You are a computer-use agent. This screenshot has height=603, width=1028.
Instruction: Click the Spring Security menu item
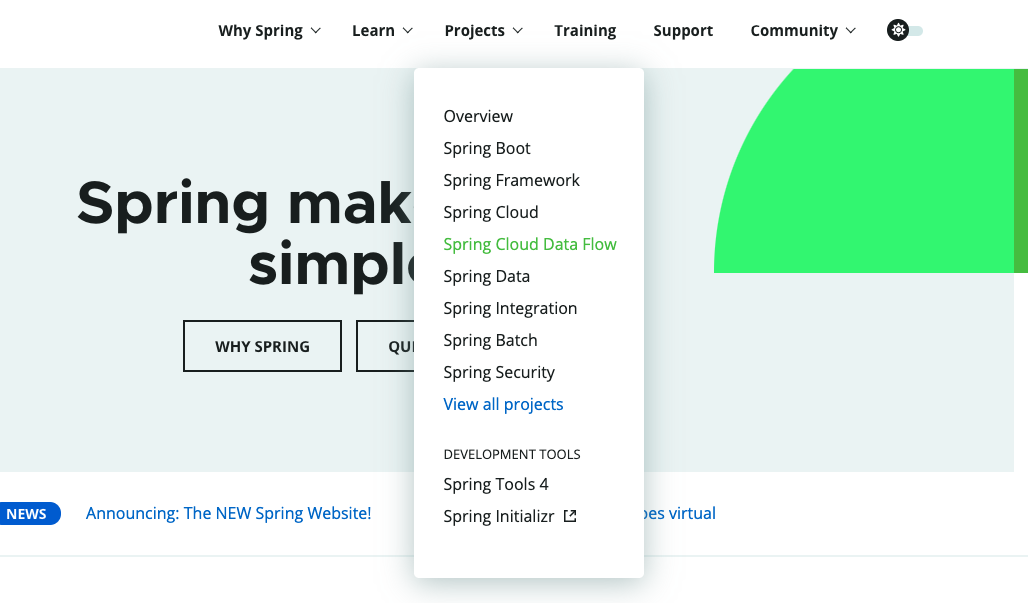coord(499,372)
